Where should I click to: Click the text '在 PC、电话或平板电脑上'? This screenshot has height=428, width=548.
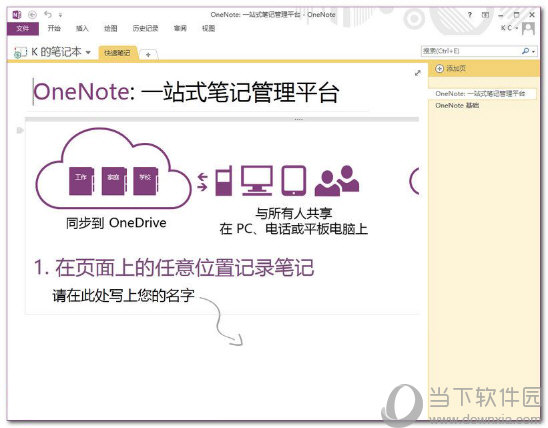(x=294, y=229)
